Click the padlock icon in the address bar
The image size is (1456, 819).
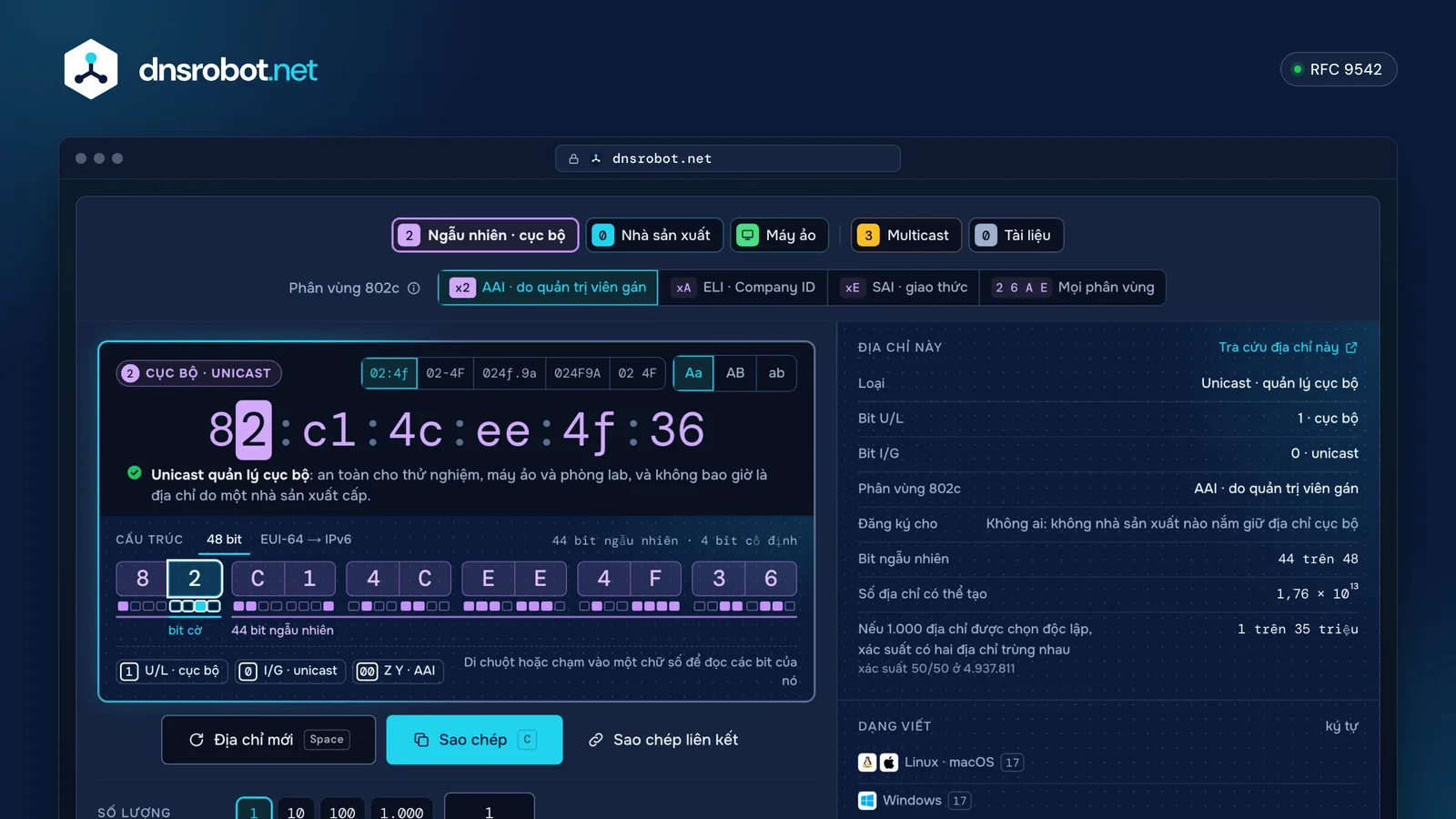point(574,158)
